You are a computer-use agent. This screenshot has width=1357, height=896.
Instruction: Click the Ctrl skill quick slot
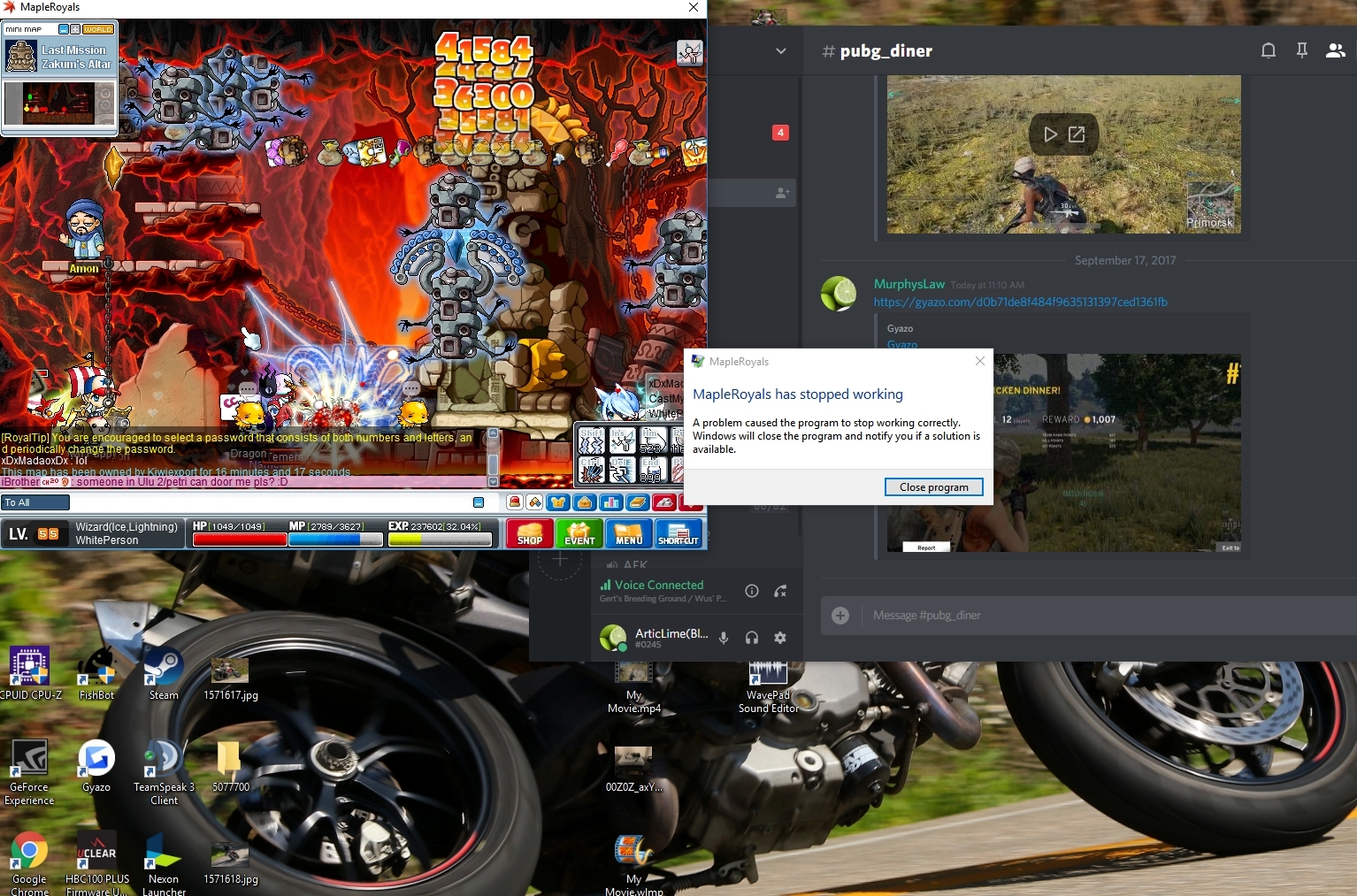click(x=592, y=470)
